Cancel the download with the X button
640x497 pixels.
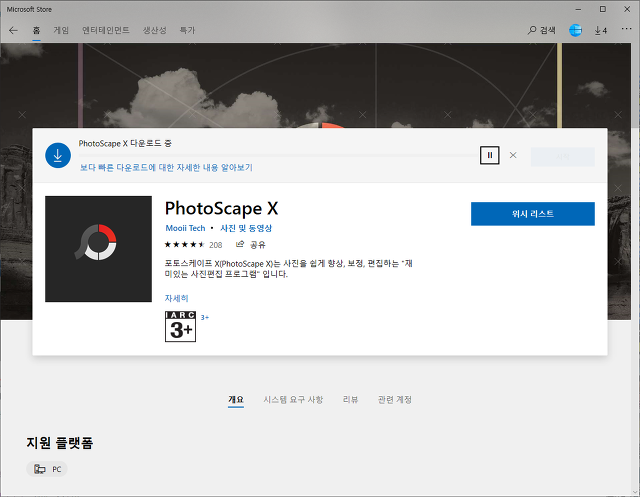coord(513,155)
